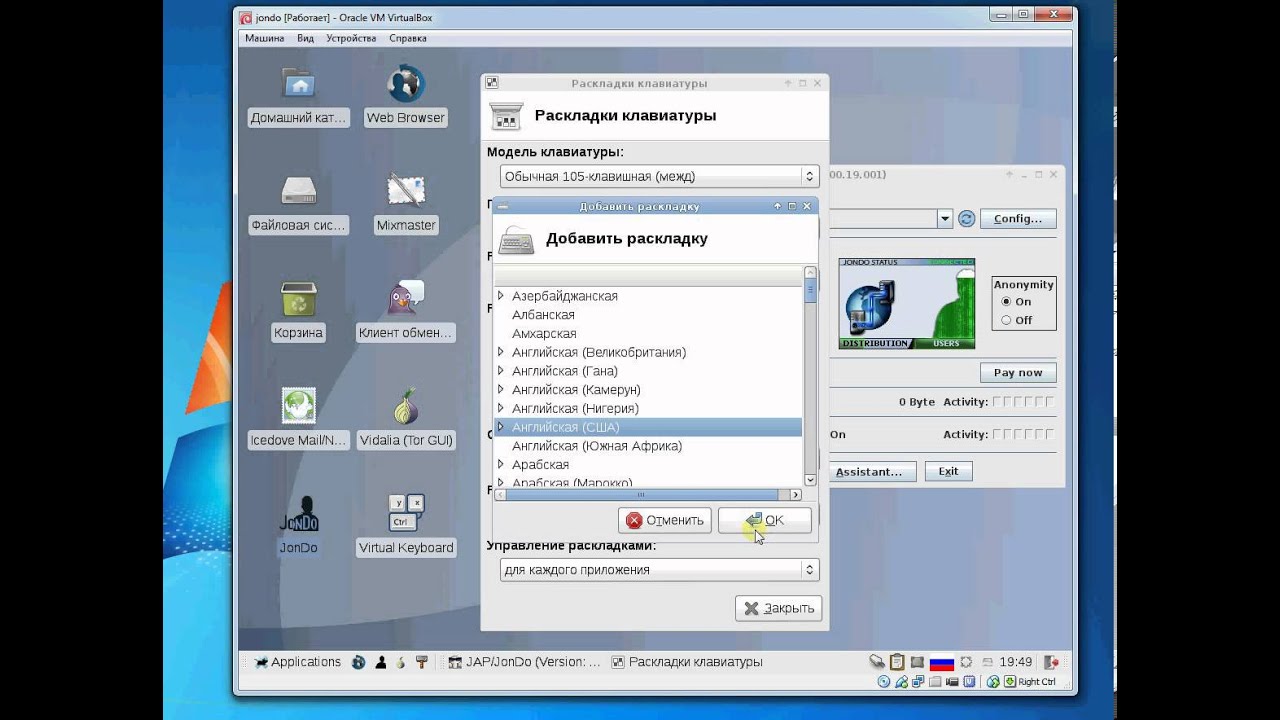Launch the Web Browser desktop icon
This screenshot has height=720, width=1280.
coord(405,96)
